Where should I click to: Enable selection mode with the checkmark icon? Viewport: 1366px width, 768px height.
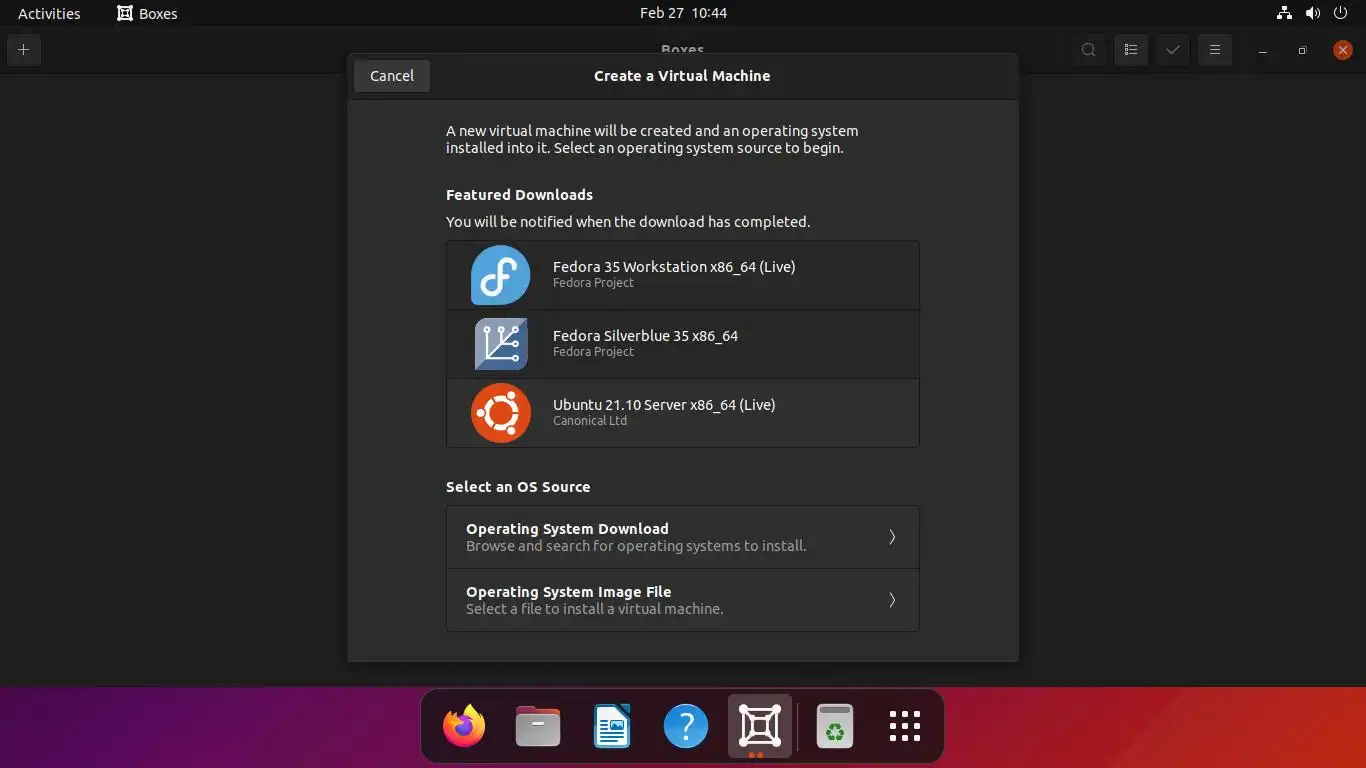1173,50
